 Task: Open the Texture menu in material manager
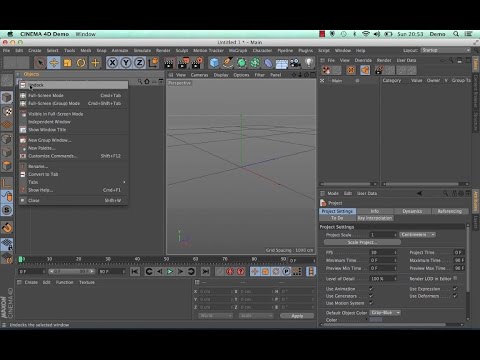click(x=87, y=282)
